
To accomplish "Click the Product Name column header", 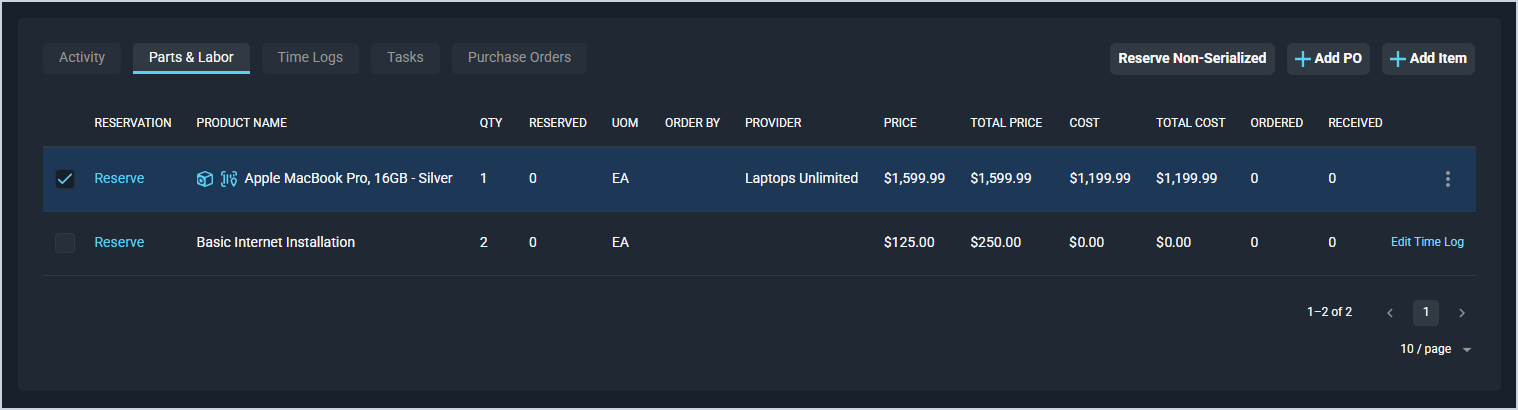I will [x=242, y=123].
